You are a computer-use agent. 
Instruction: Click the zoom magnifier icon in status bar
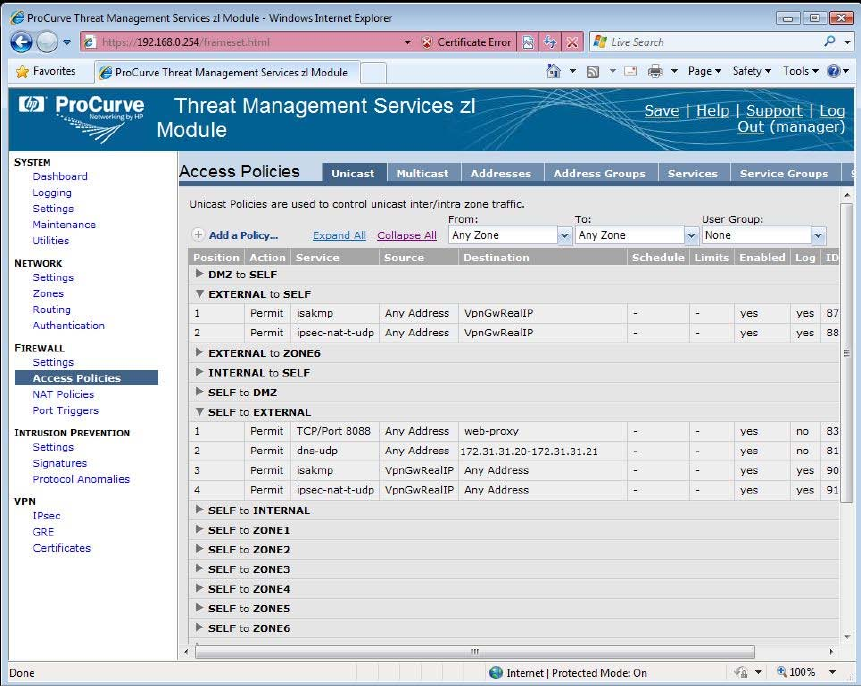click(x=781, y=672)
